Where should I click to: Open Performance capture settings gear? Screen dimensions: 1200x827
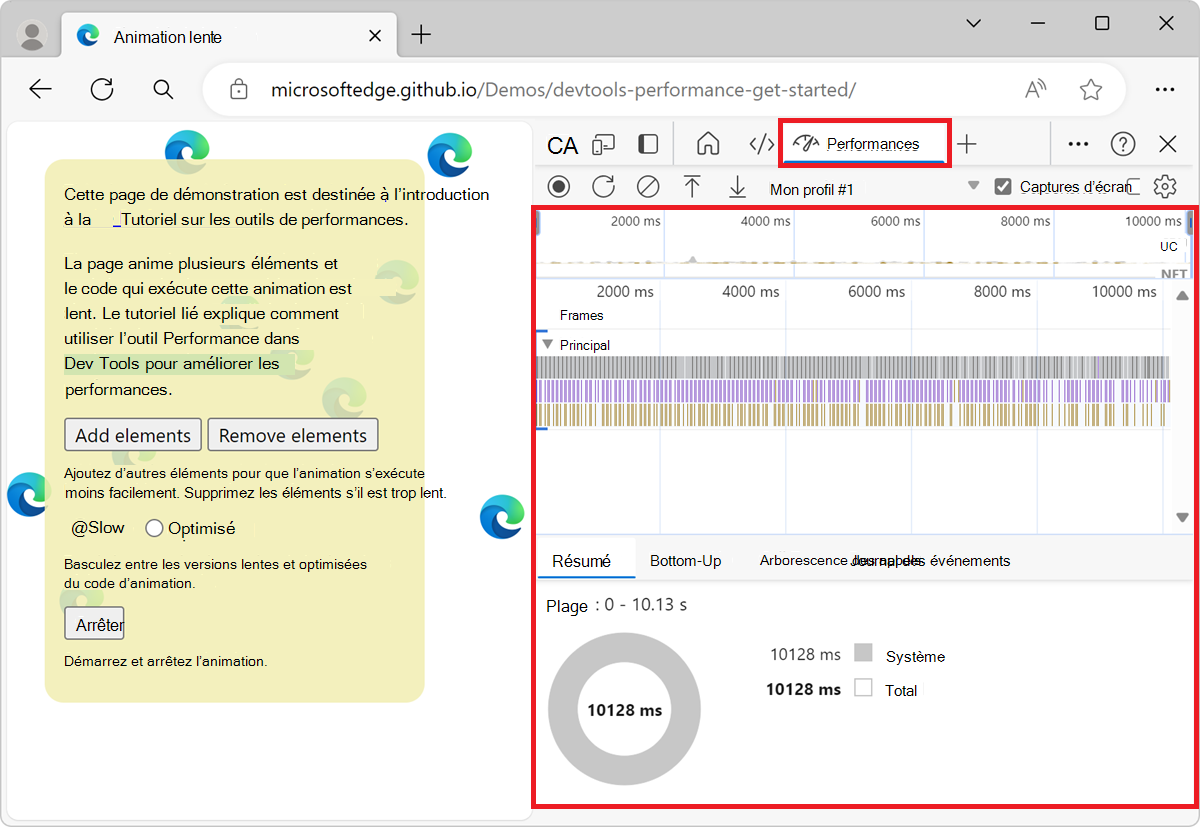click(1164, 187)
